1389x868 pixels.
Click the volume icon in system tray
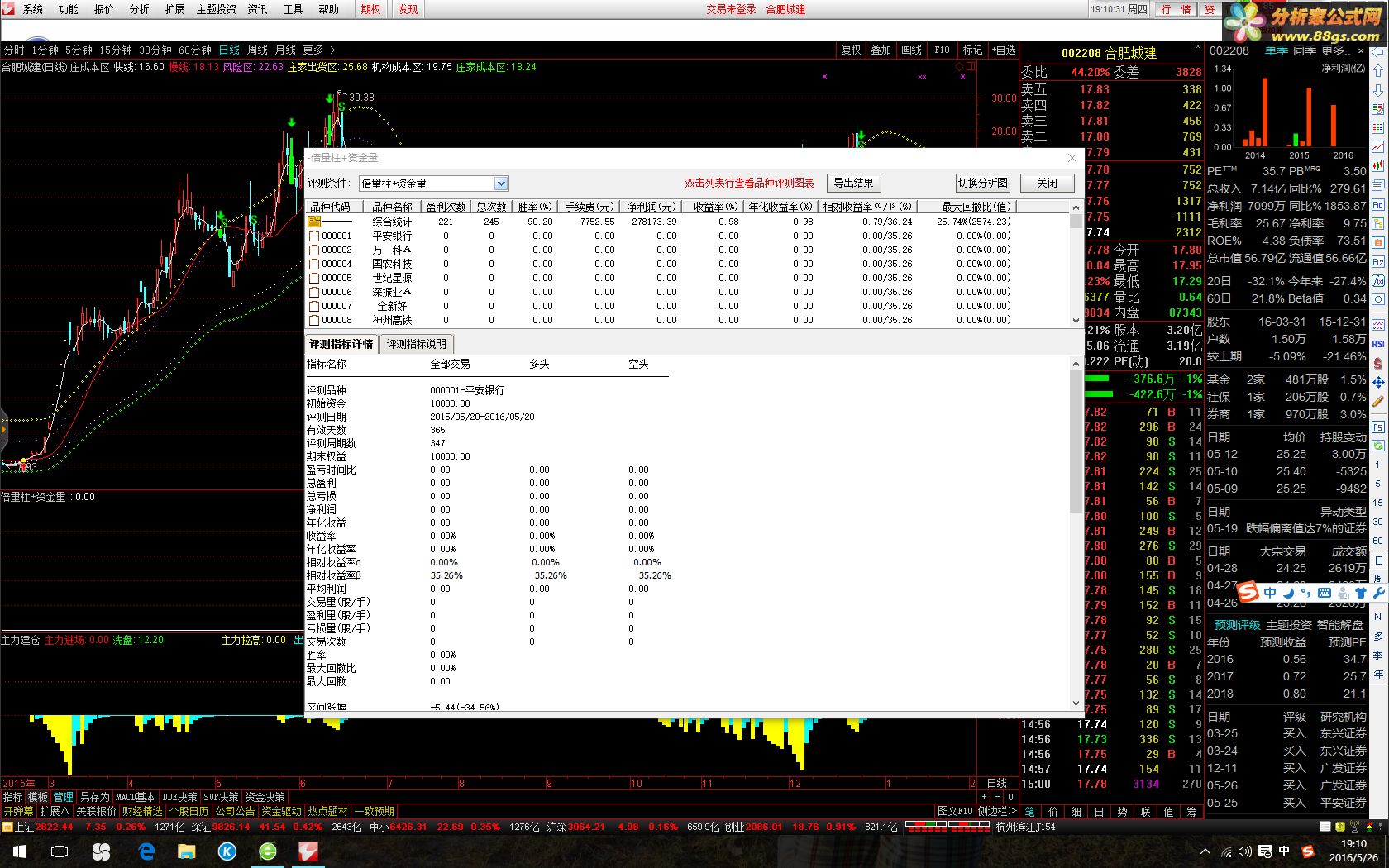(x=1245, y=851)
